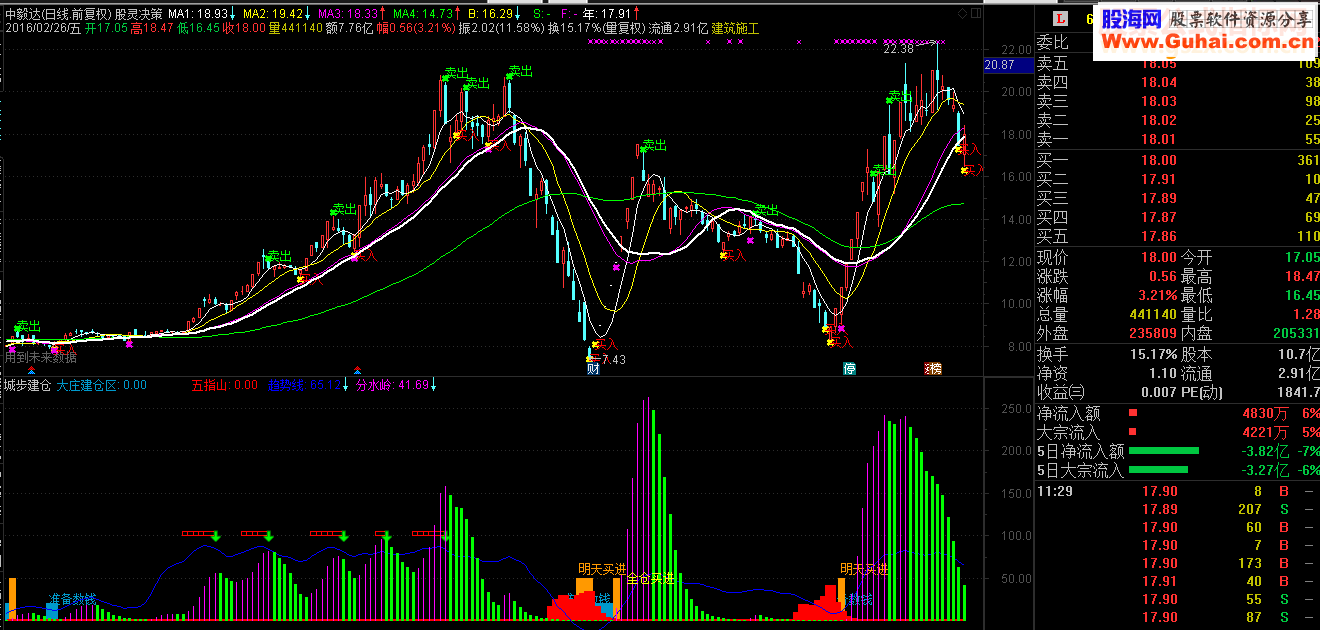Click 买二 price 17.91
The width and height of the screenshot is (1320, 630).
[1160, 179]
